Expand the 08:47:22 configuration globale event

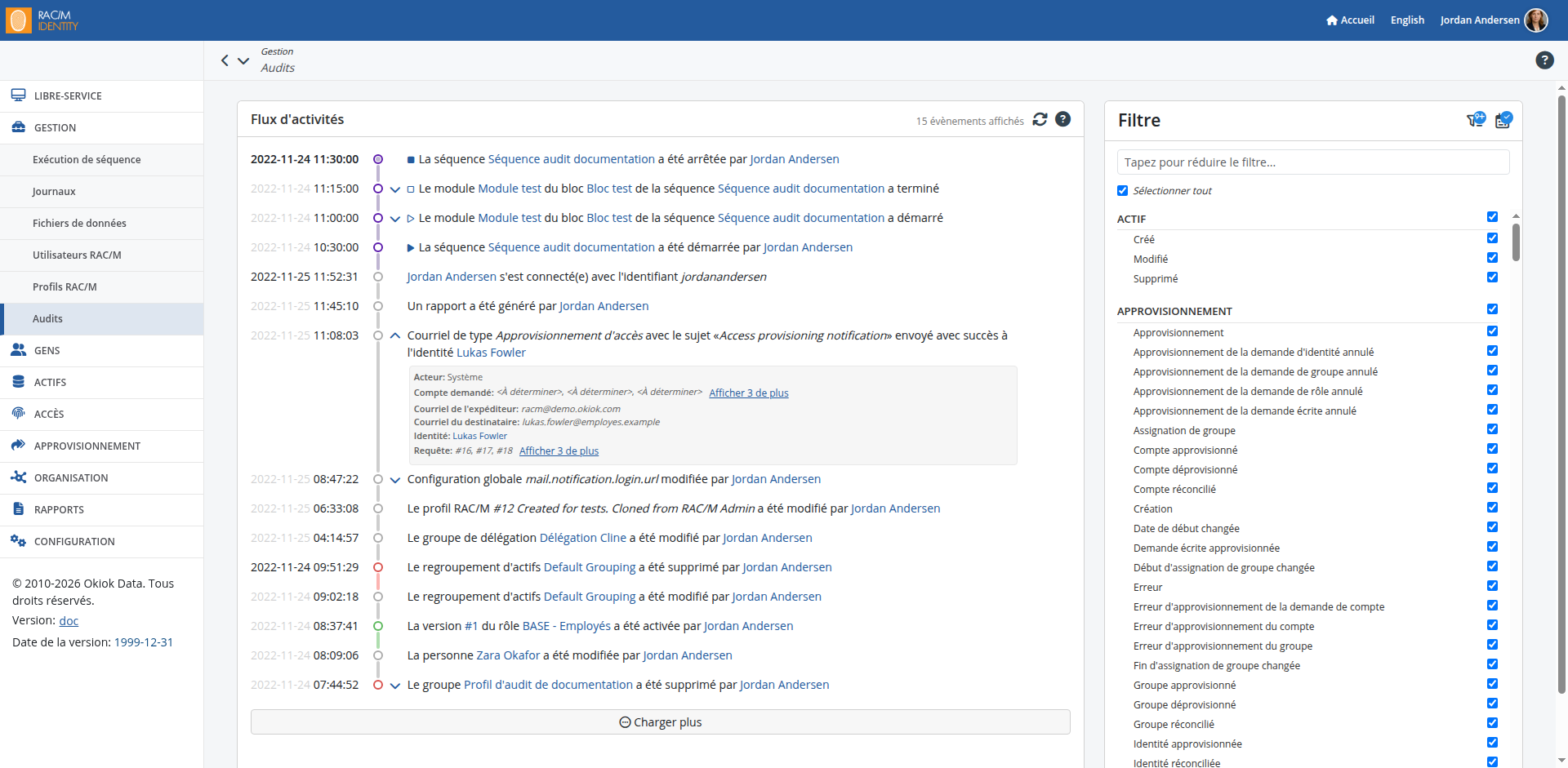coord(395,480)
